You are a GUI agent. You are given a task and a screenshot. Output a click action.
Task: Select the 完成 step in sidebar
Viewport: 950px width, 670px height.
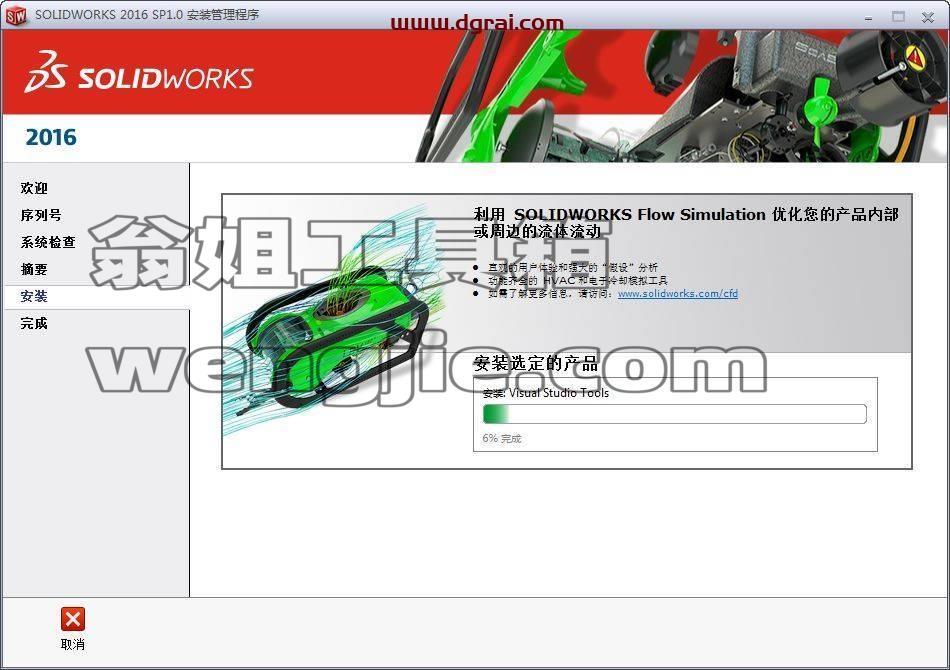coord(34,323)
